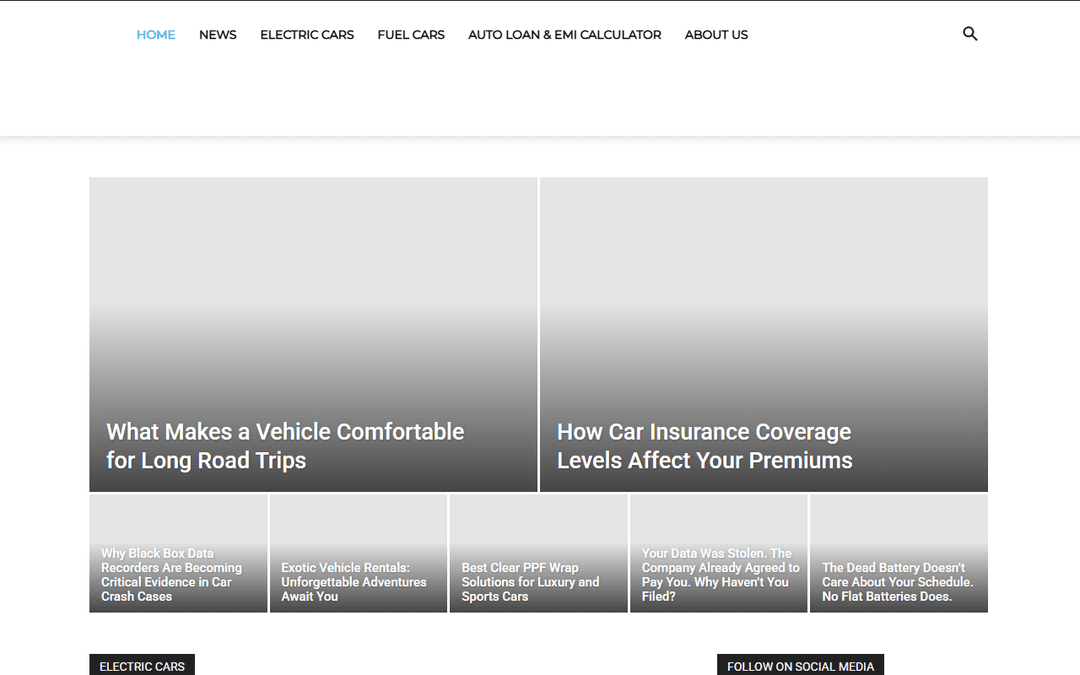Open Auto Loan & EMI Calculator page
The width and height of the screenshot is (1080, 675).
pyautogui.click(x=564, y=34)
